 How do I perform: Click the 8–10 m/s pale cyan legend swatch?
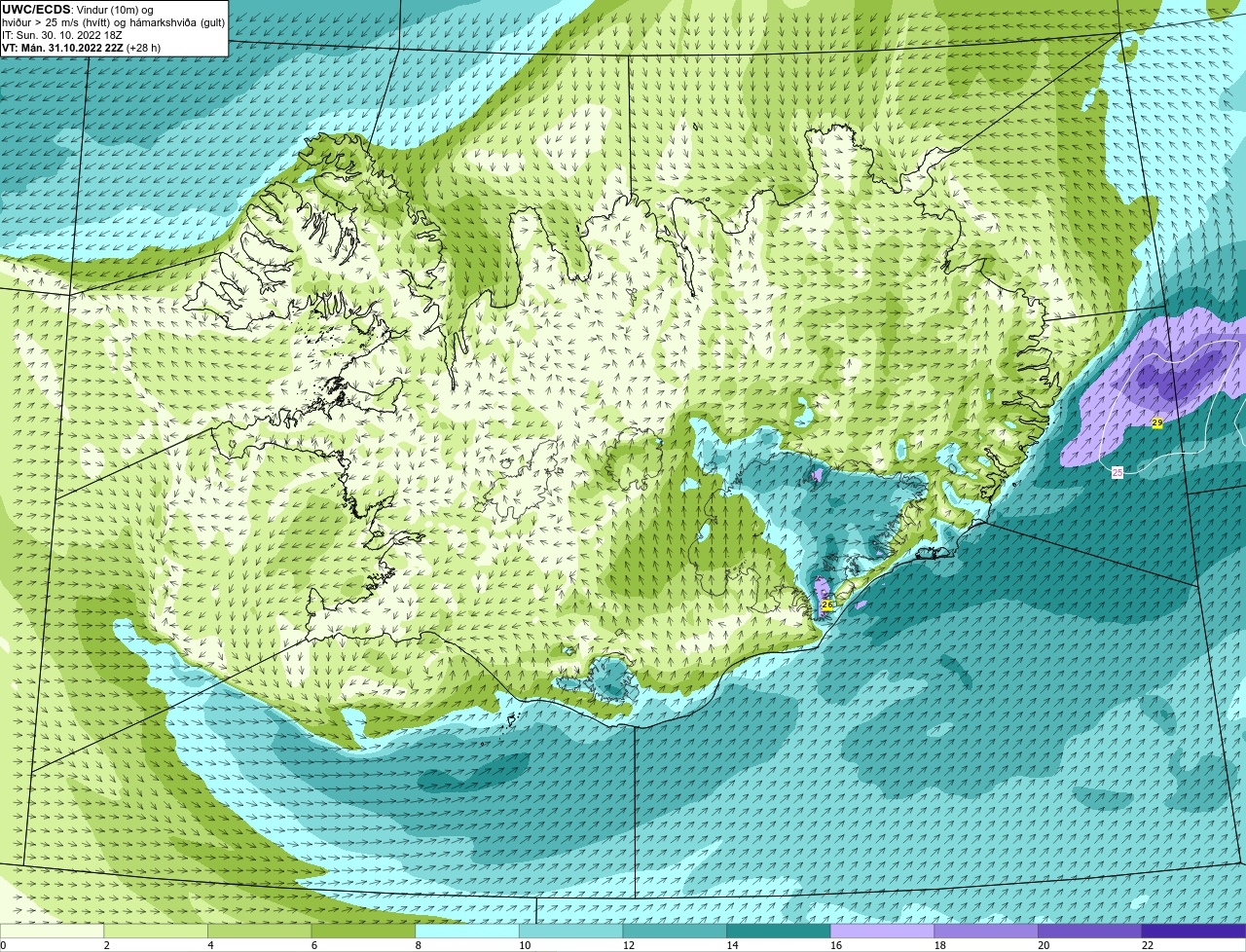click(x=467, y=931)
